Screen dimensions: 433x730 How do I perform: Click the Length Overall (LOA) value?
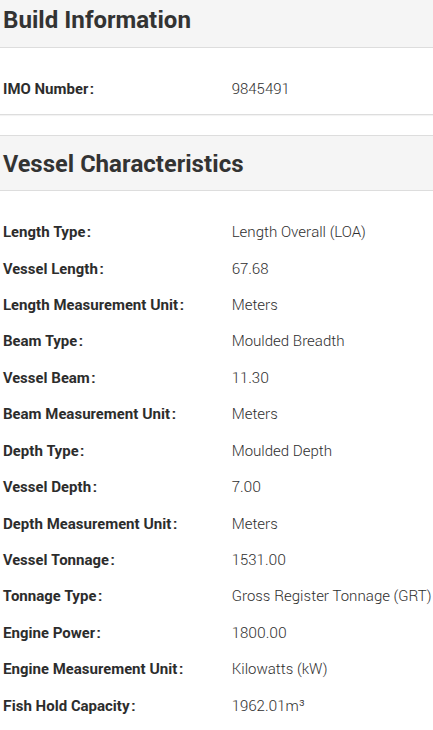(298, 232)
